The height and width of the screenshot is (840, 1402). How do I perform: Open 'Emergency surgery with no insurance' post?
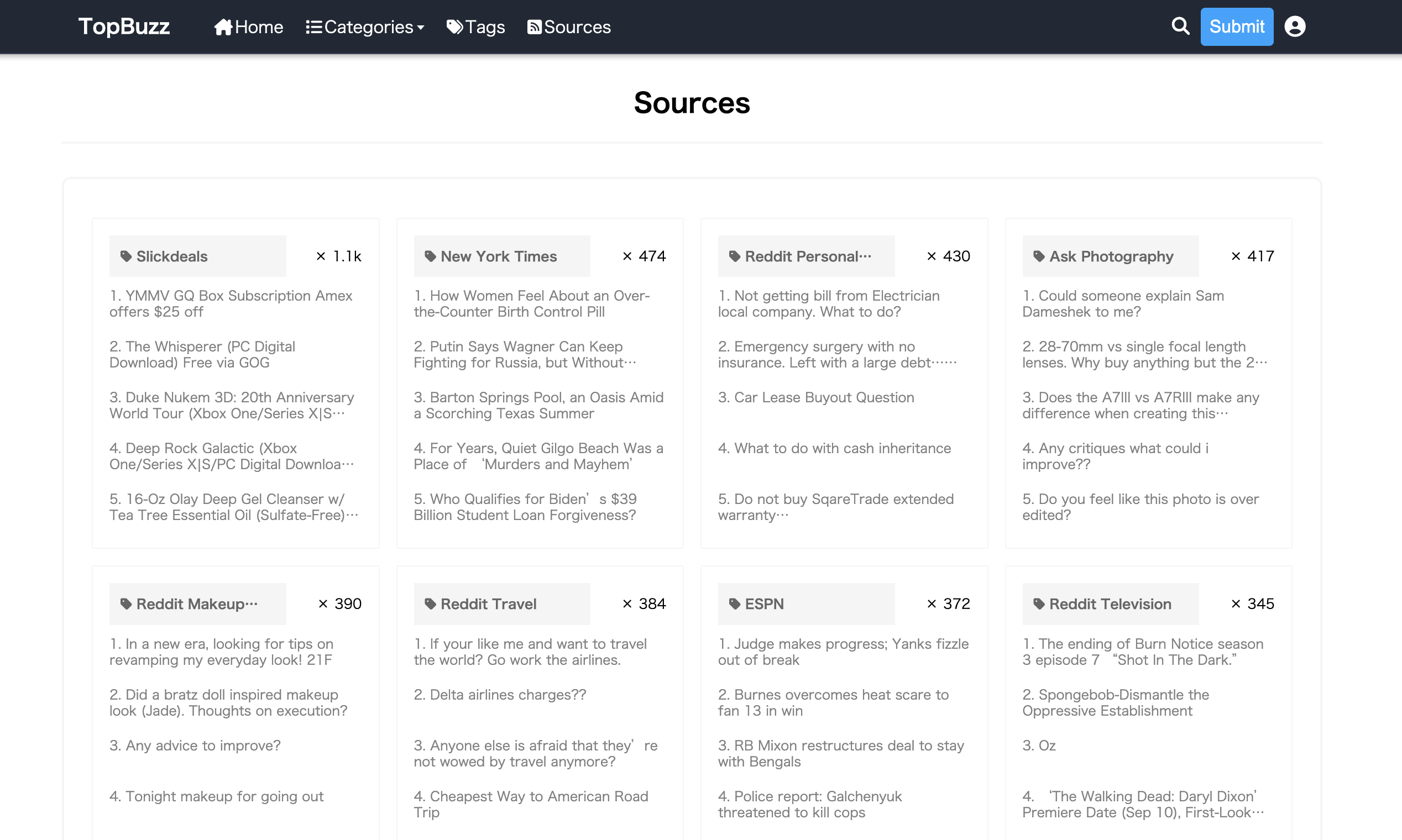837,355
